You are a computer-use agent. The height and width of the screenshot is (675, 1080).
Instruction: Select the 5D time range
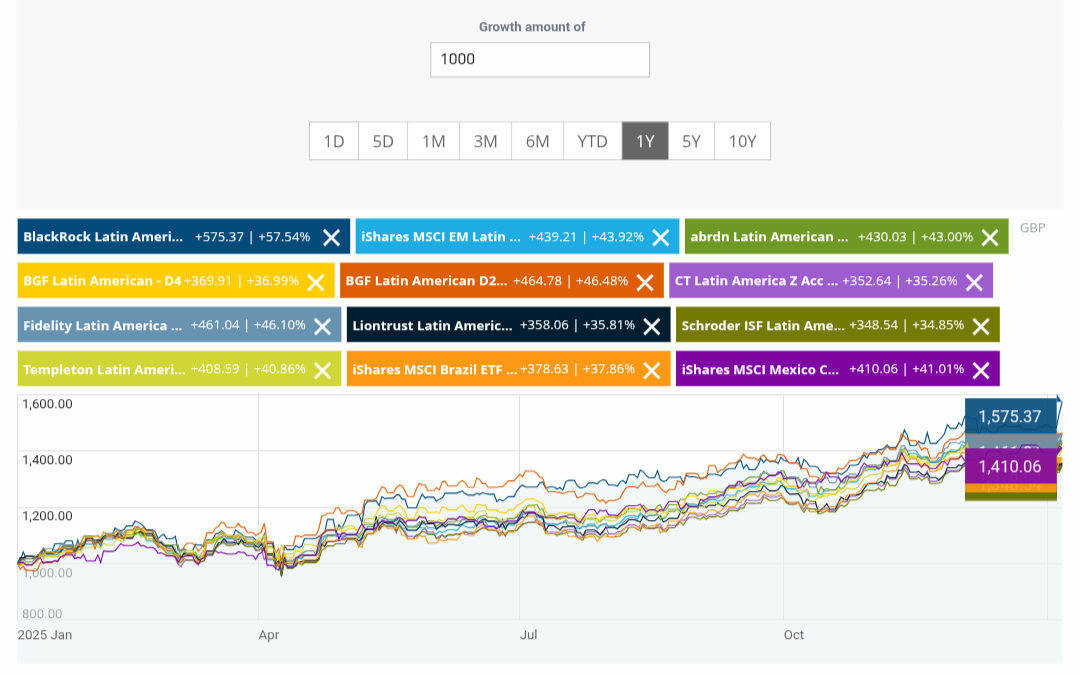point(383,141)
